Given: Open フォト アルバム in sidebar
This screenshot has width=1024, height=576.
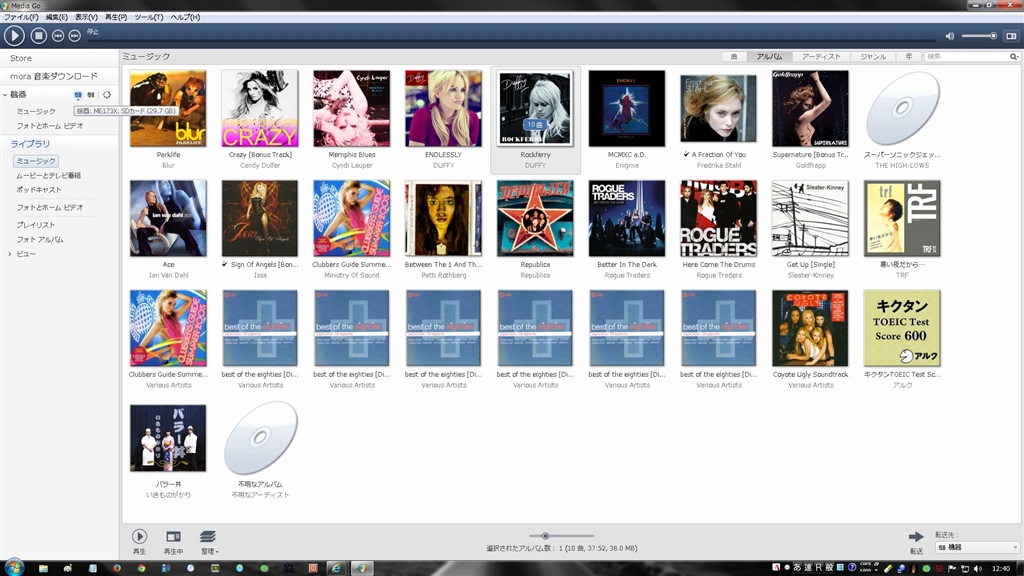Looking at the screenshot, I should click(40, 240).
